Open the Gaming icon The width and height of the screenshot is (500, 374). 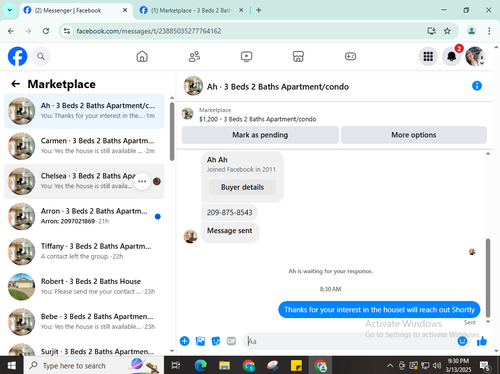(350, 56)
